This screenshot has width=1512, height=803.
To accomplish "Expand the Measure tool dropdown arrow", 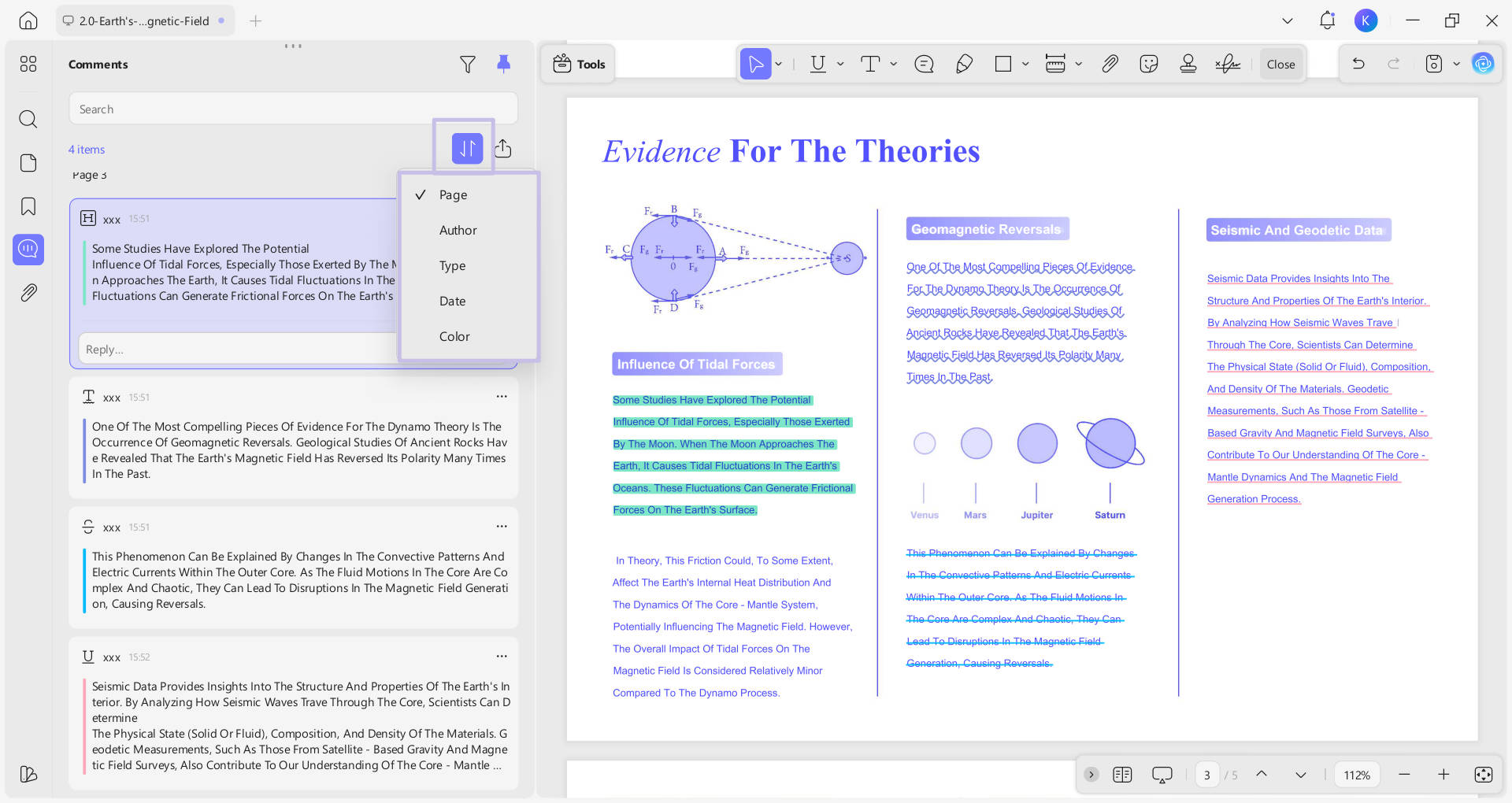I will click(x=1078, y=64).
